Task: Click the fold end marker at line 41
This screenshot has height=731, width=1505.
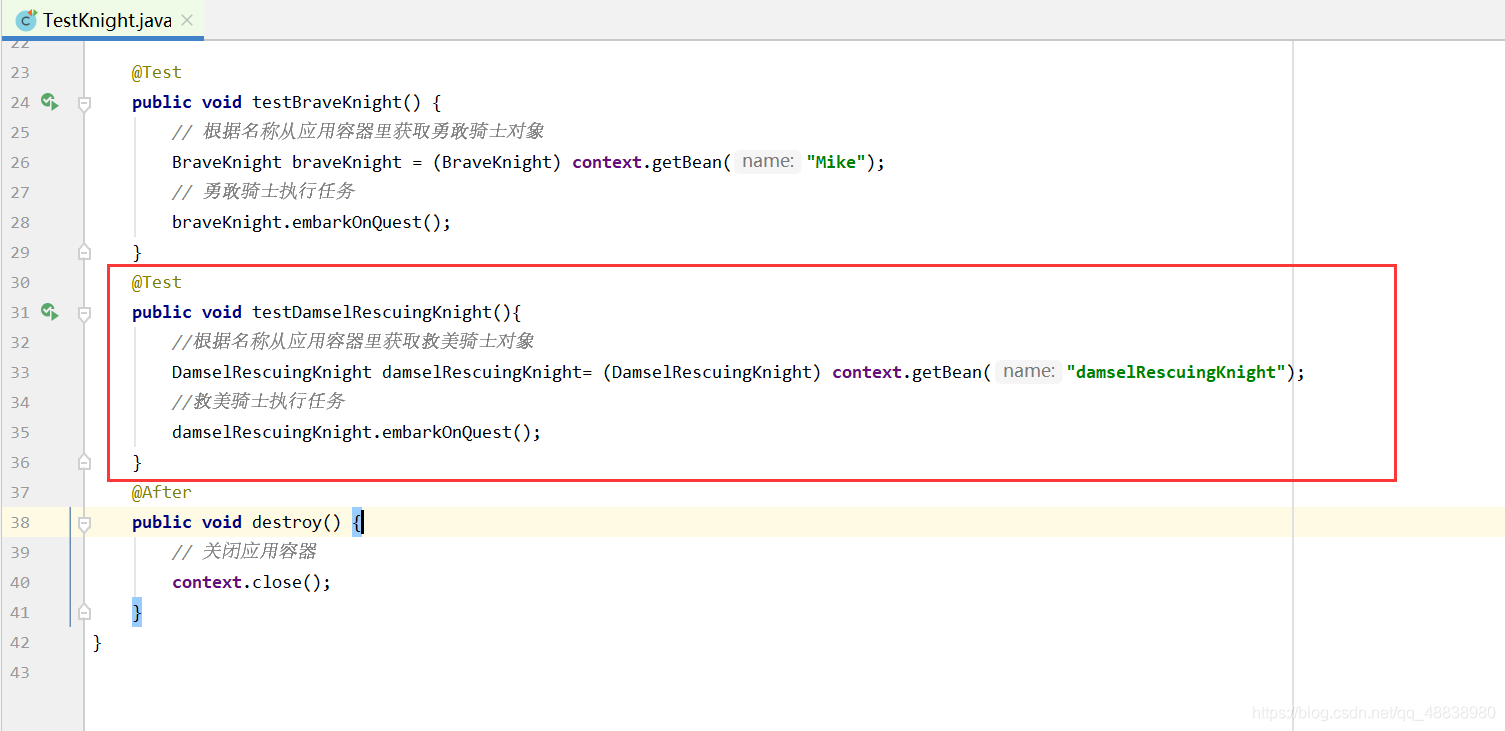Action: (x=84, y=612)
